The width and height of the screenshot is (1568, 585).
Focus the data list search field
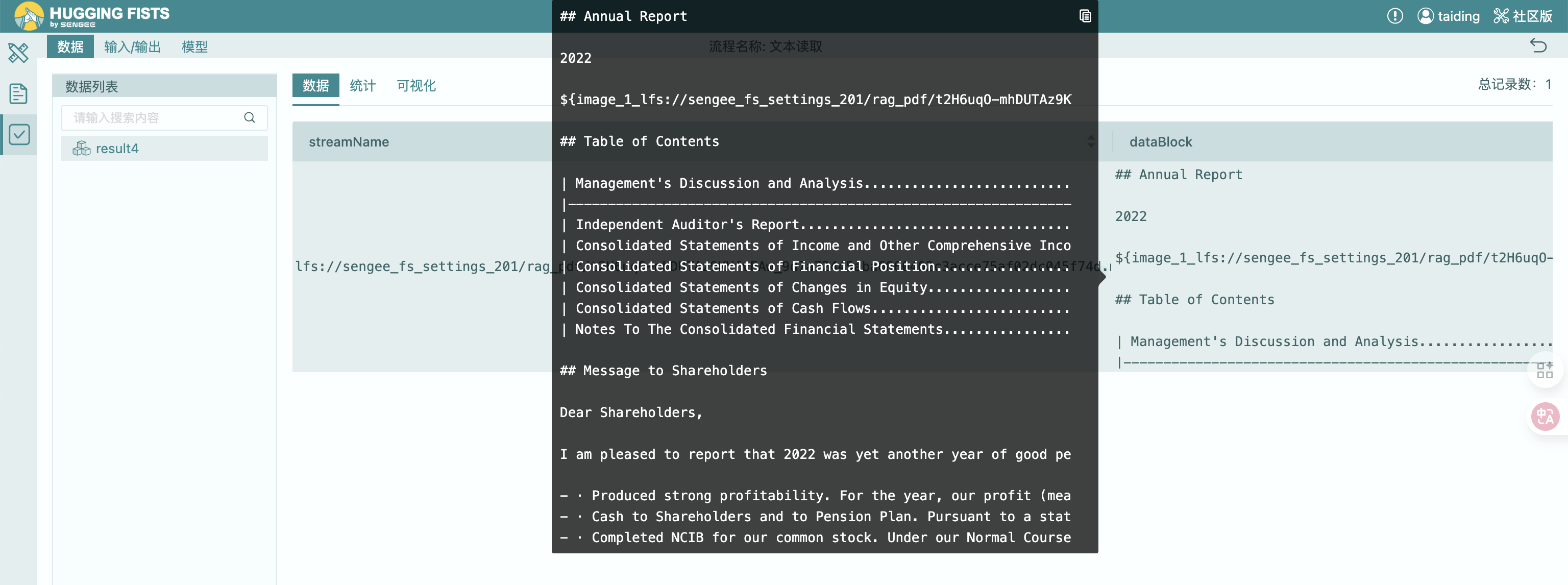[x=164, y=117]
